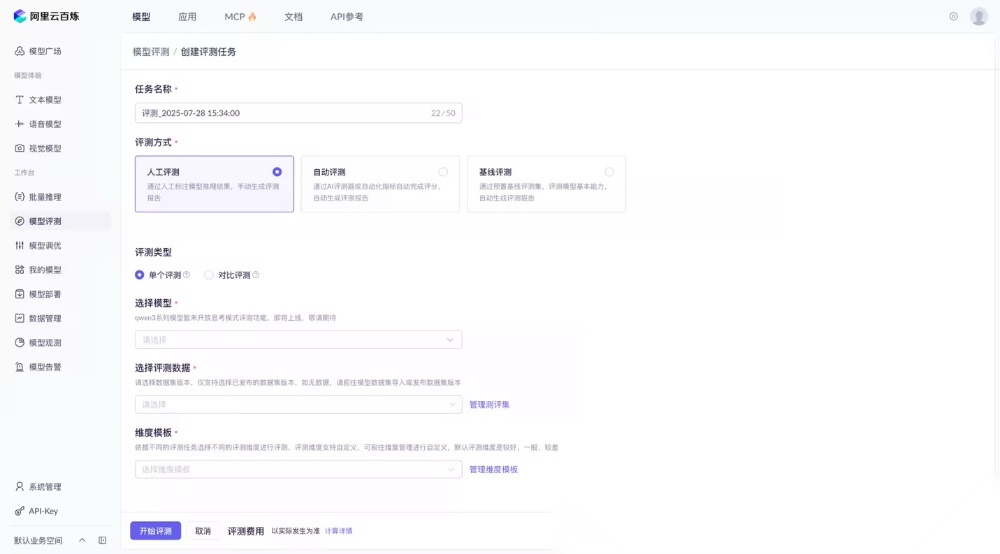1000x554 pixels.
Task: Click the MCP flame icon
Action: [253, 17]
